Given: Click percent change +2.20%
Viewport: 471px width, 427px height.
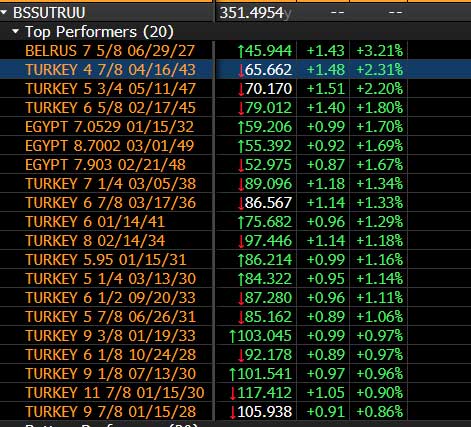Looking at the screenshot, I should click(x=379, y=89).
